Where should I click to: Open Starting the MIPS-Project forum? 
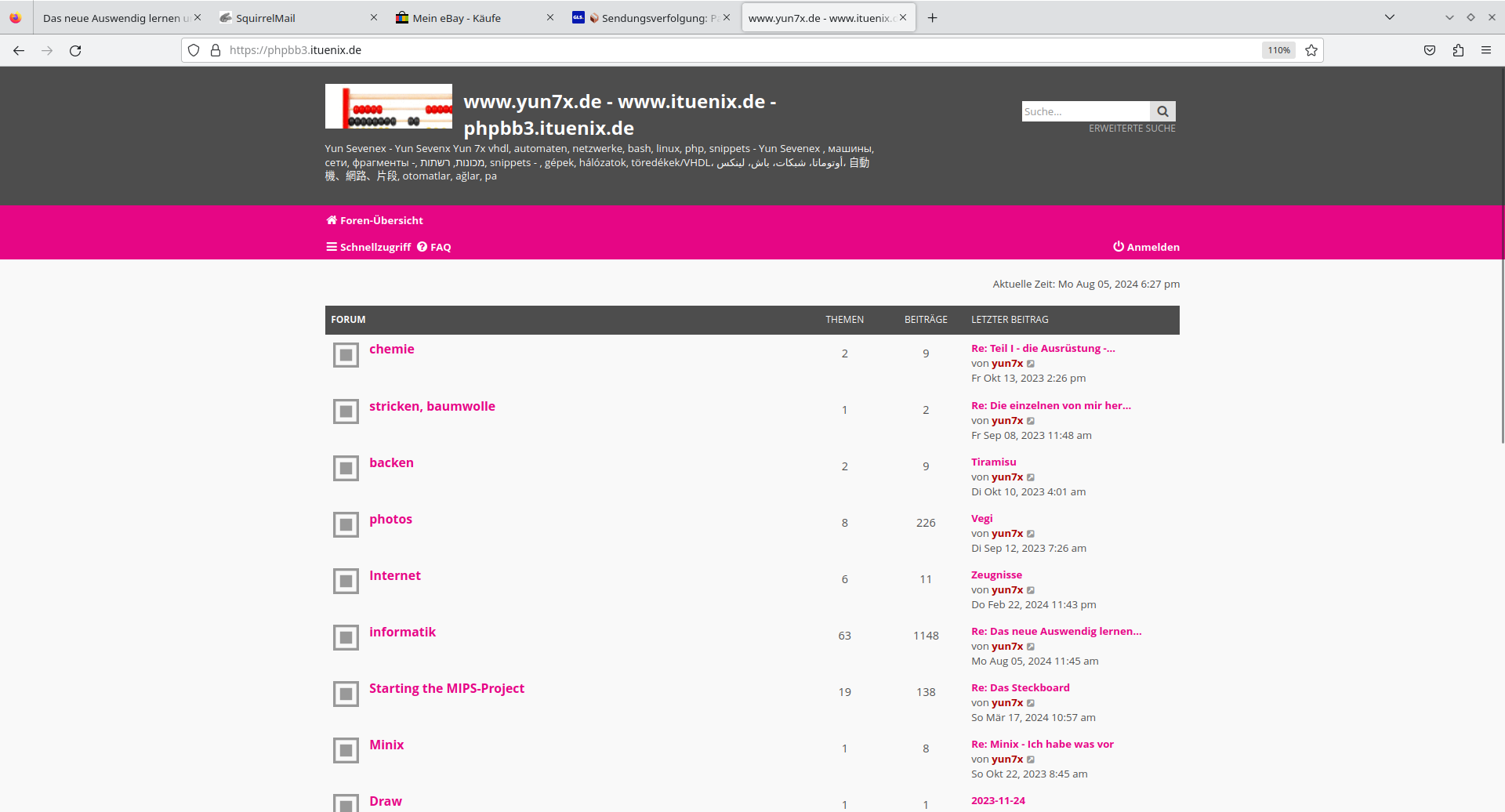pyautogui.click(x=447, y=688)
